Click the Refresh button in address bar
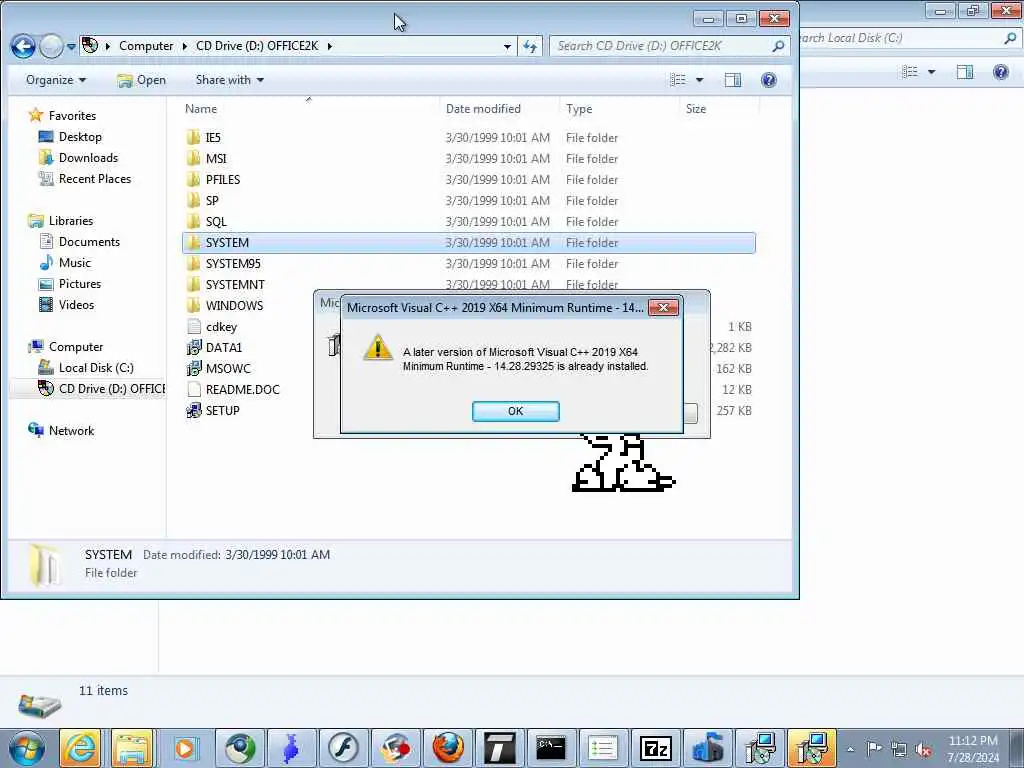The width and height of the screenshot is (1024, 768). click(530, 46)
